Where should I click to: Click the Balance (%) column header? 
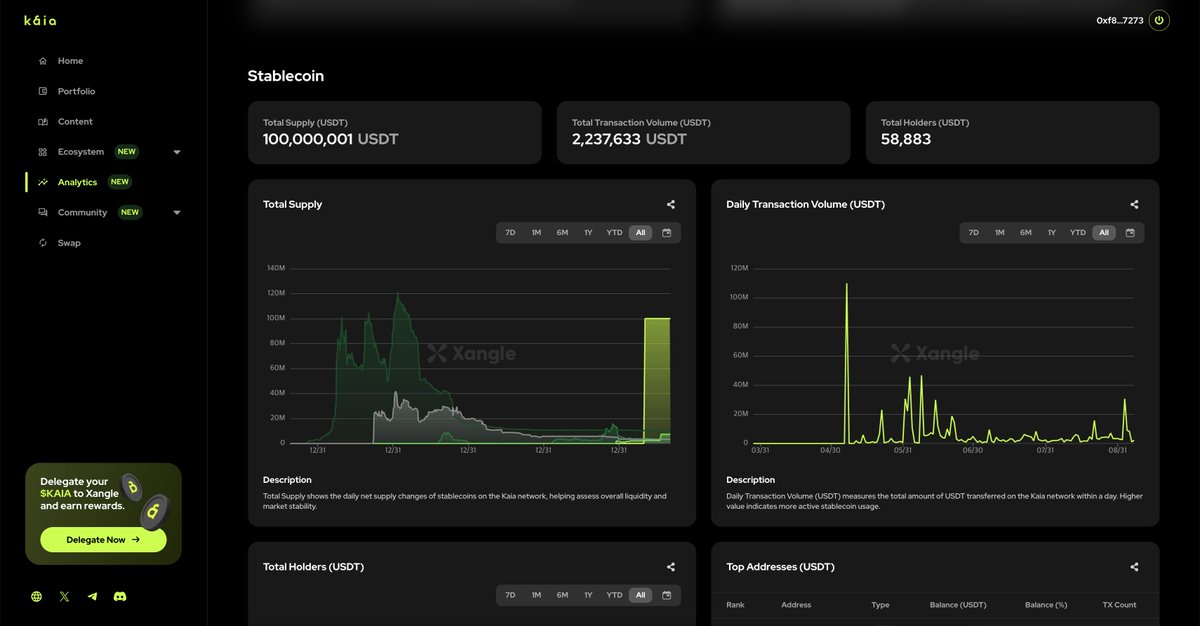[x=1046, y=605]
